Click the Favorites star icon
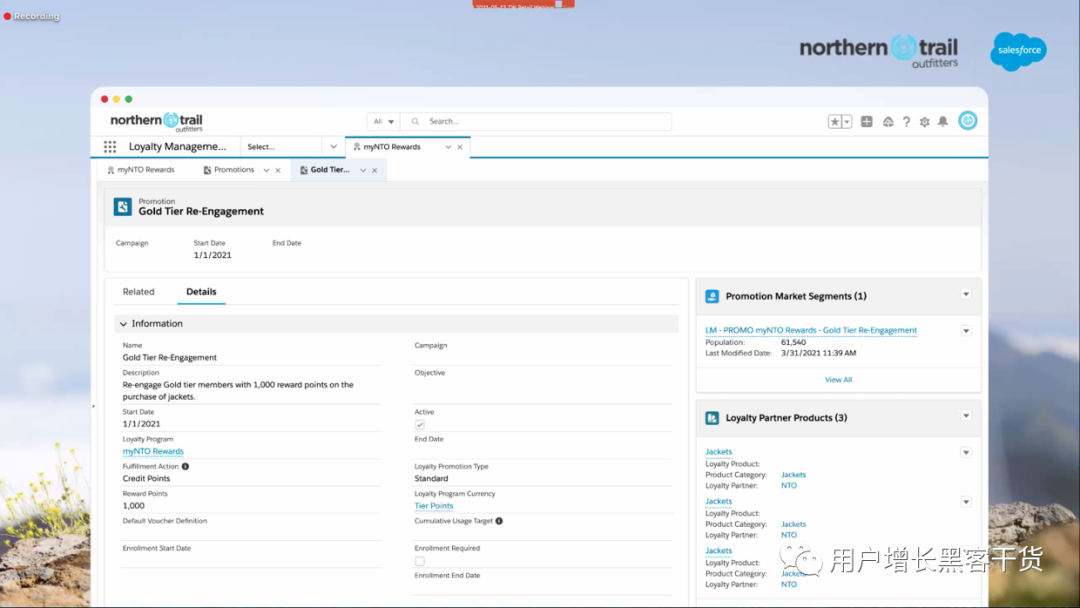 point(835,121)
